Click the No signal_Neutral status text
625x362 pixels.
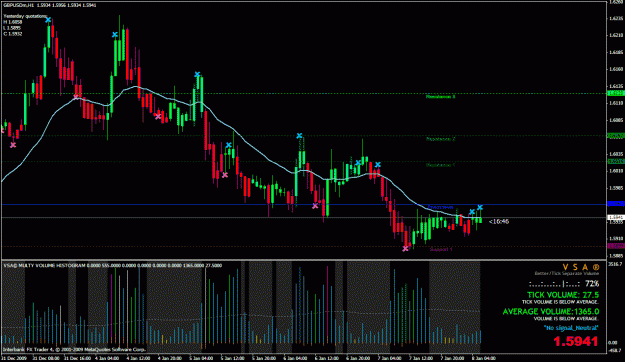(571, 328)
